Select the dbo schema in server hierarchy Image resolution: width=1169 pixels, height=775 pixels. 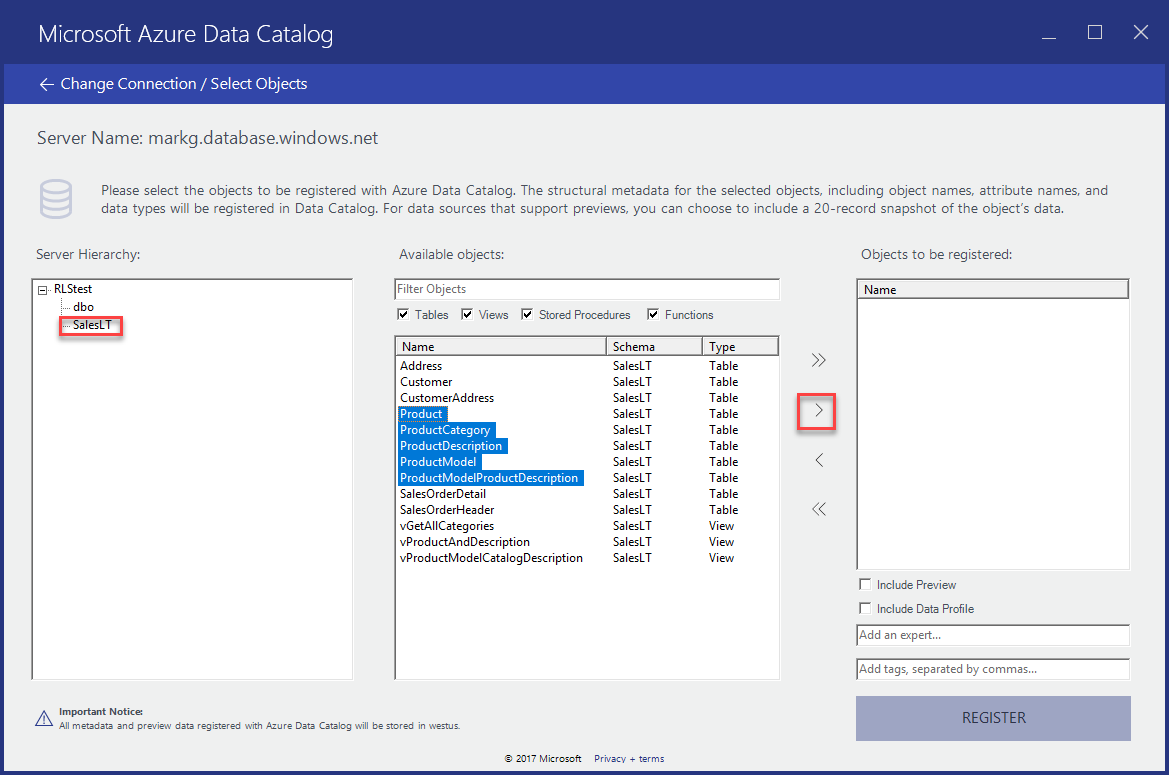point(83,306)
